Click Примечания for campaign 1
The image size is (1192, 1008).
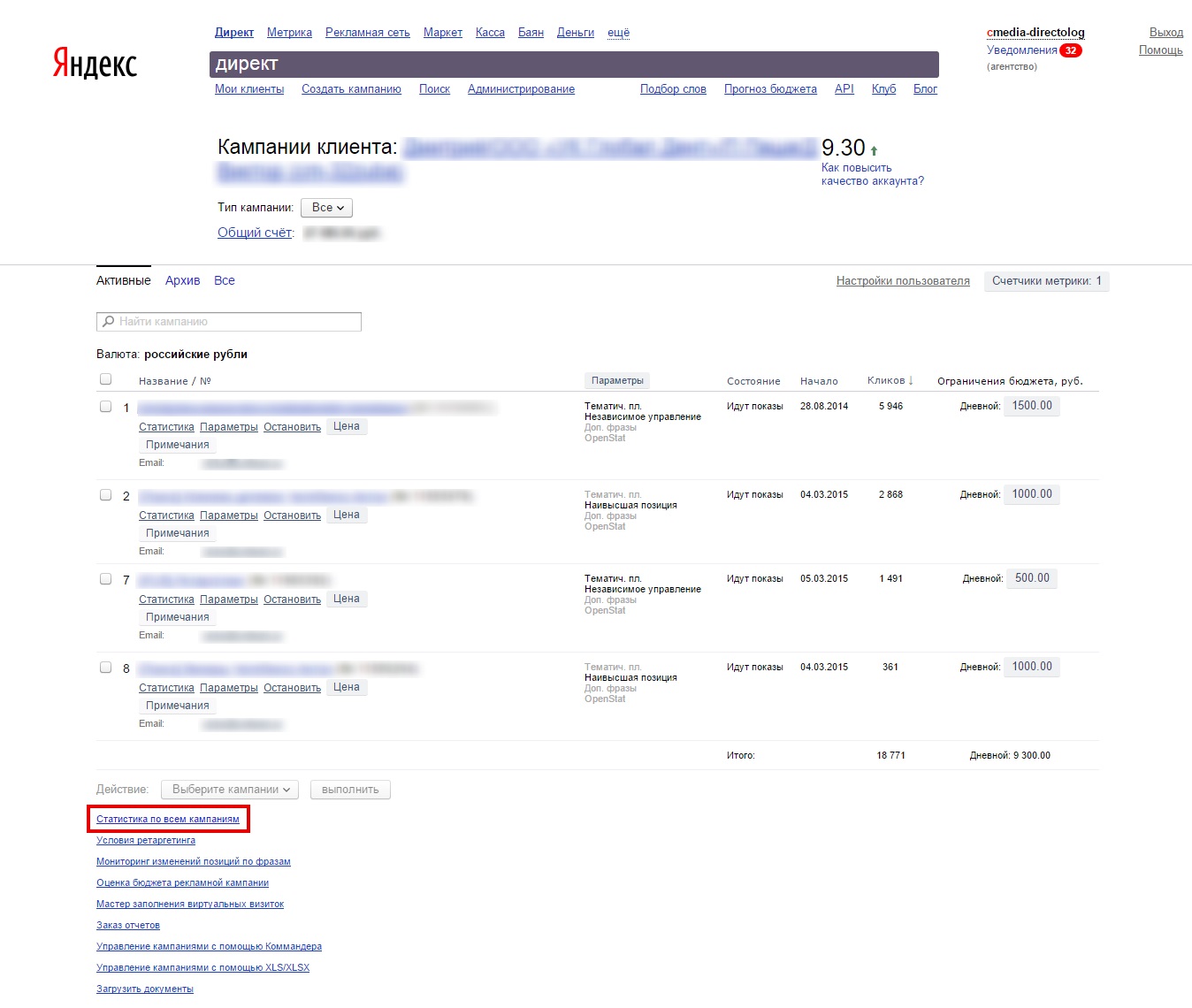178,445
